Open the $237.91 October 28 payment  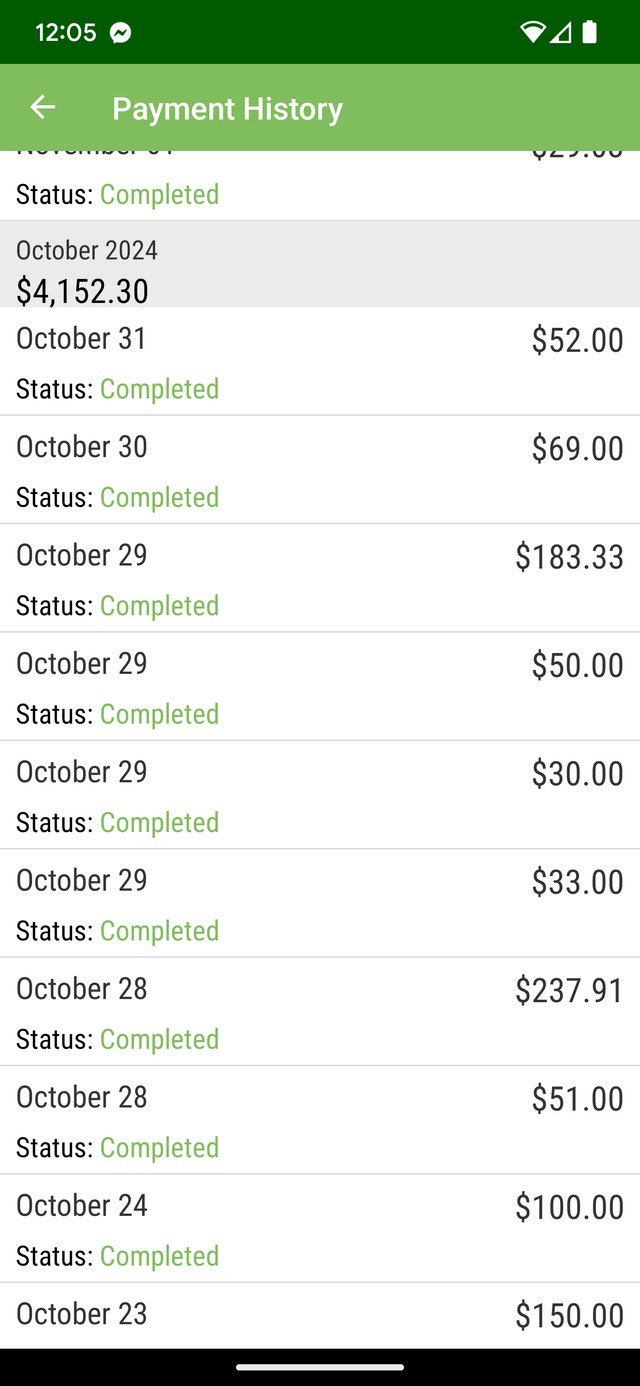pos(320,1012)
